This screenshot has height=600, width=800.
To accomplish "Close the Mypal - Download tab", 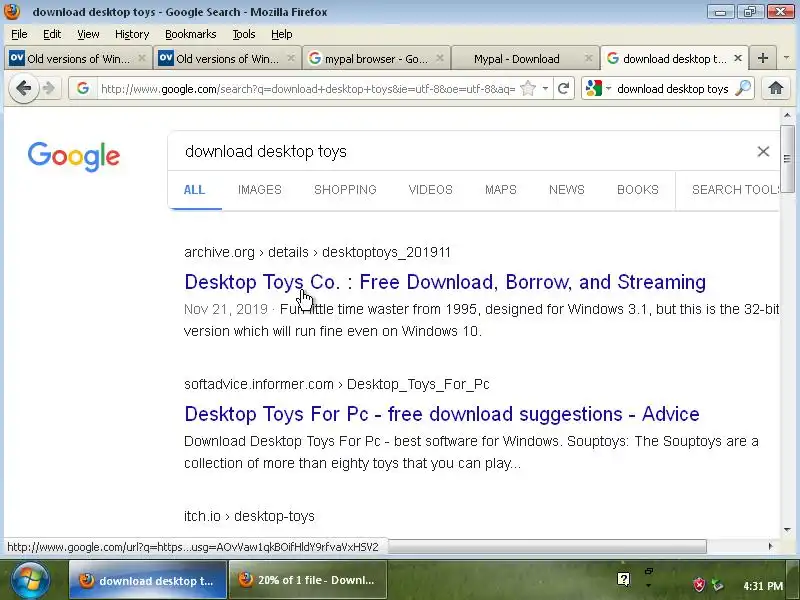I will [588, 58].
